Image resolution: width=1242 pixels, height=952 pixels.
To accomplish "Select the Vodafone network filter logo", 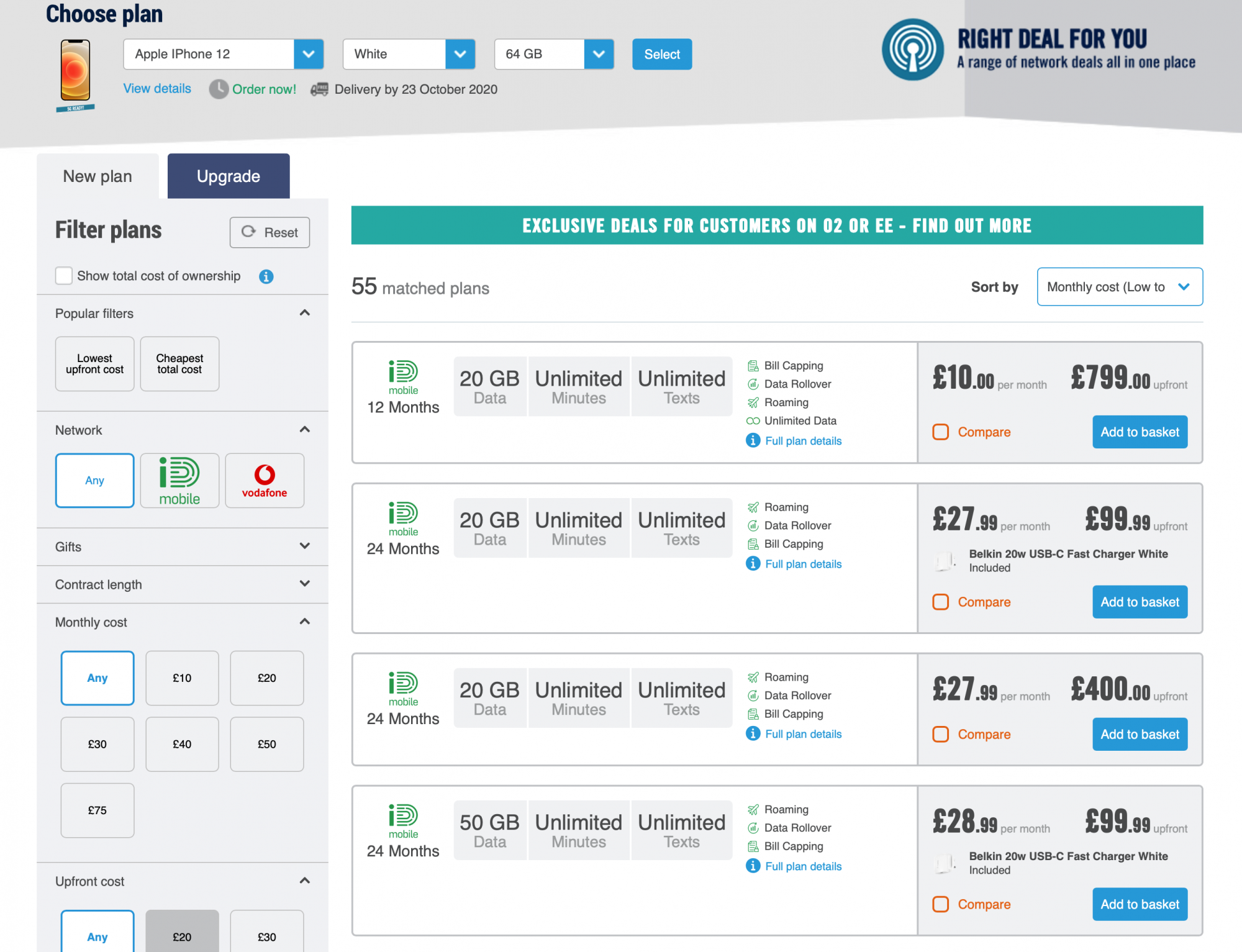I will [265, 481].
